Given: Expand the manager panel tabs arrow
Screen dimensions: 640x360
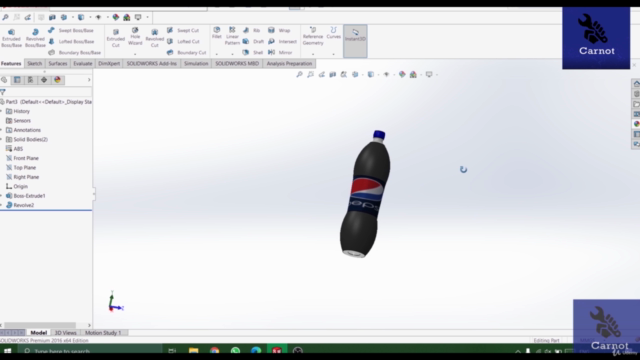Looking at the screenshot, I should 89,80.
